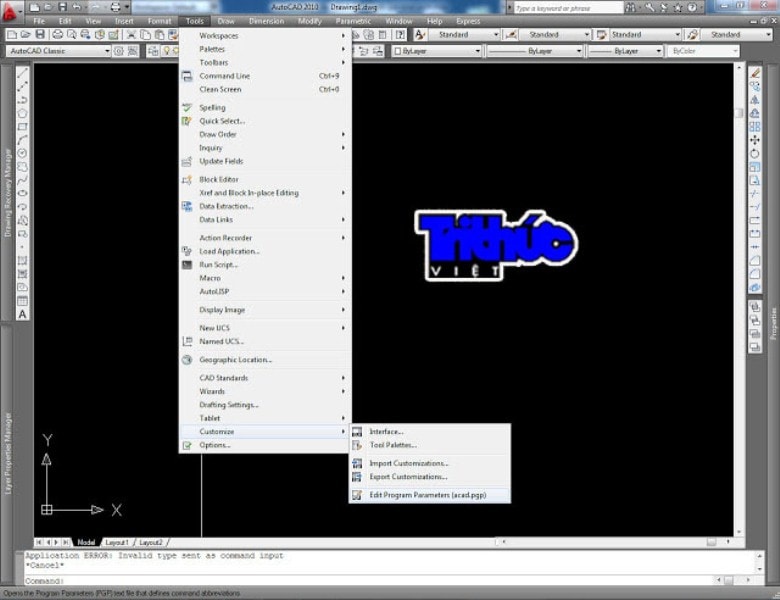Choose Load Application... in Tools menu
This screenshot has width=780, height=600.
click(265, 251)
